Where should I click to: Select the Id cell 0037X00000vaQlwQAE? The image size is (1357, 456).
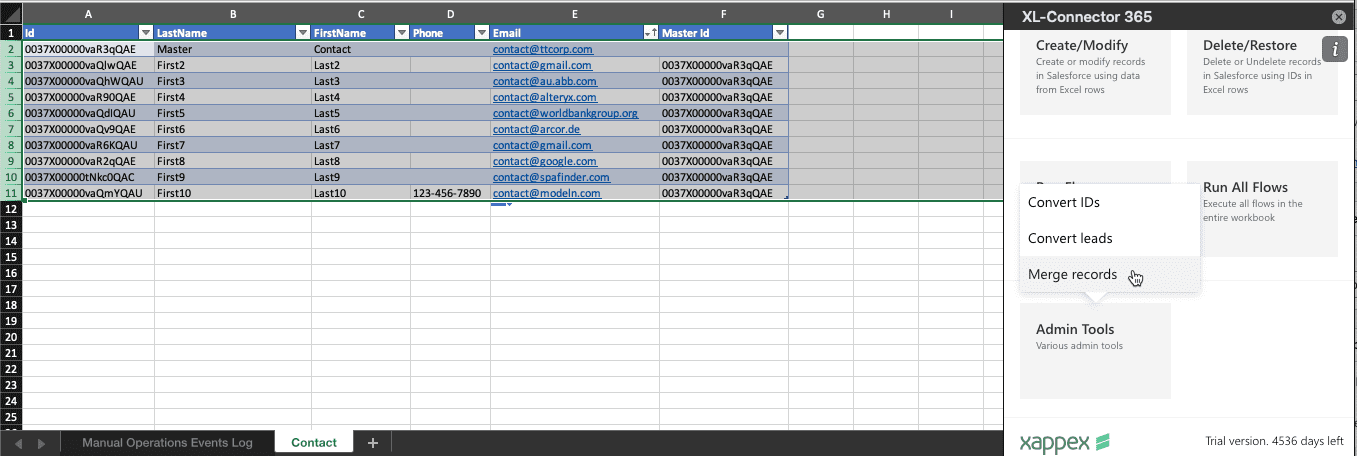point(88,65)
